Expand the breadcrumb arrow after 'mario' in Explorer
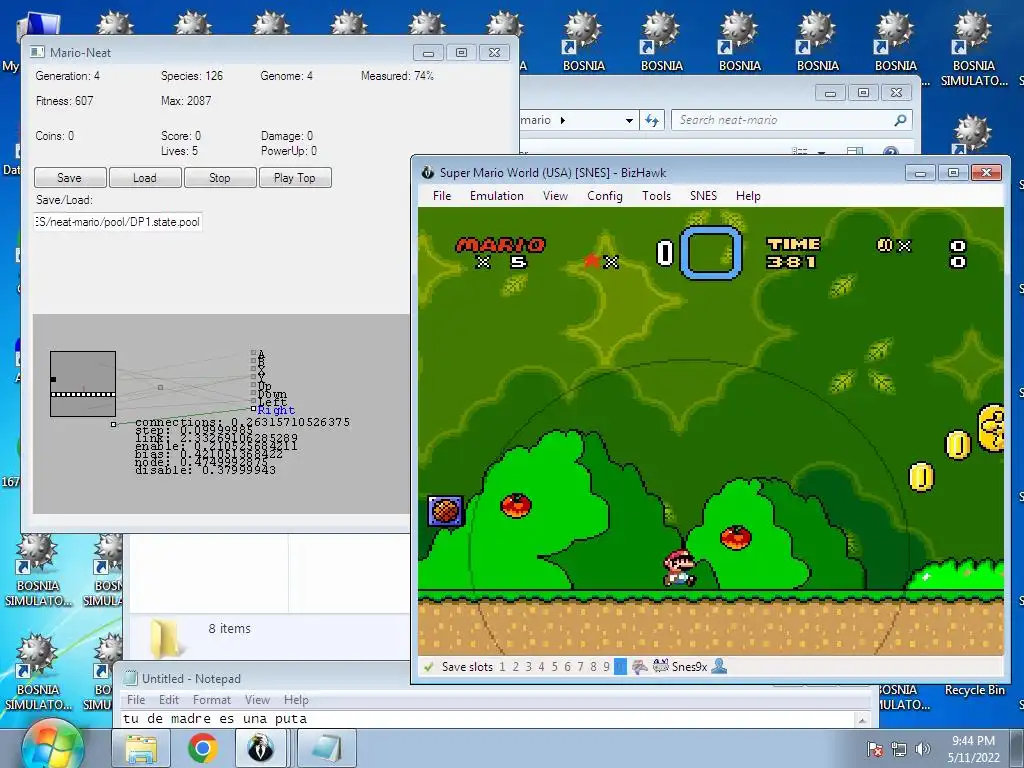 563,120
